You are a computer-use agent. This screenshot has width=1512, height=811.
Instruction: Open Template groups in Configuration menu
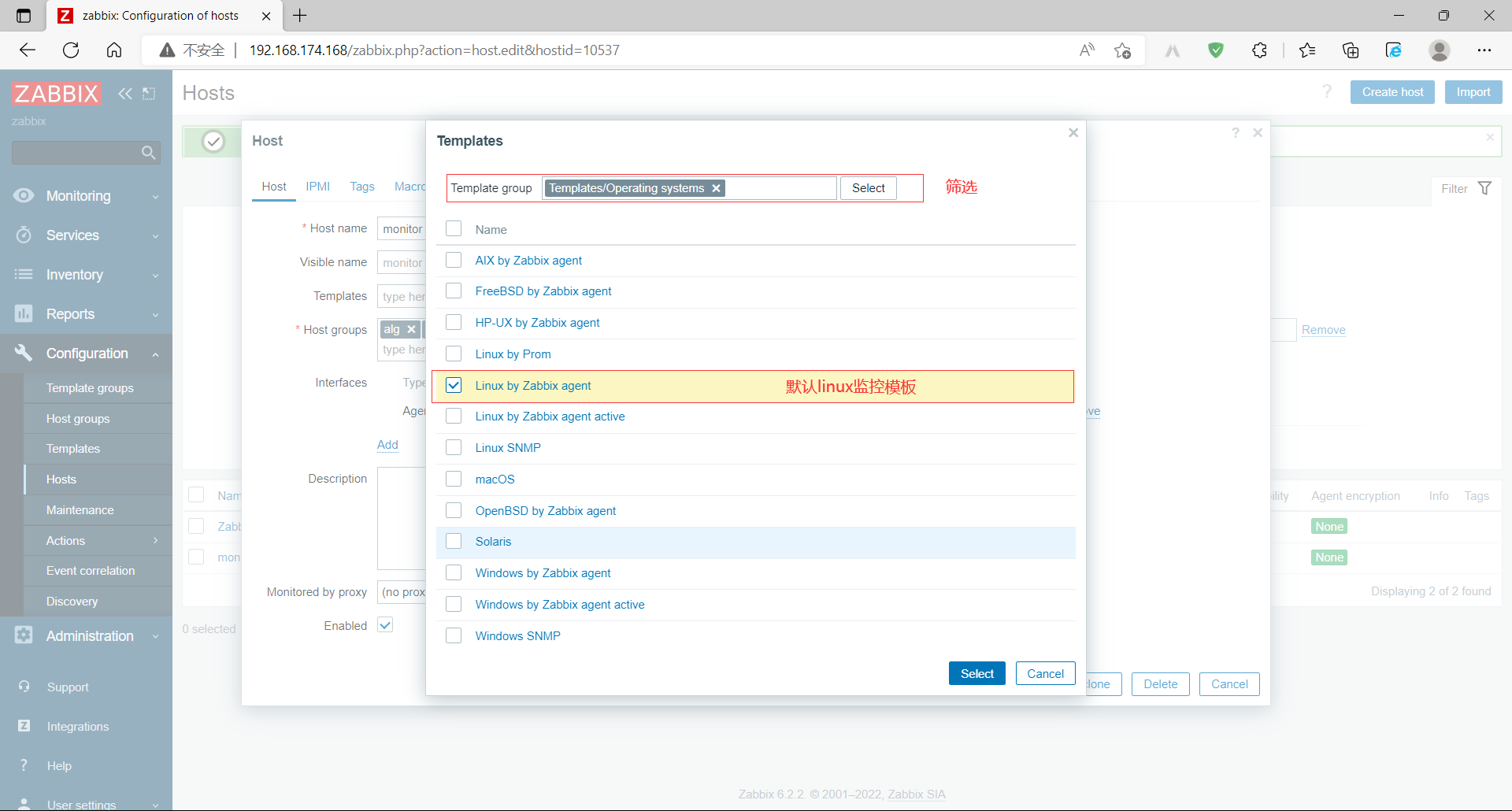pyautogui.click(x=90, y=388)
